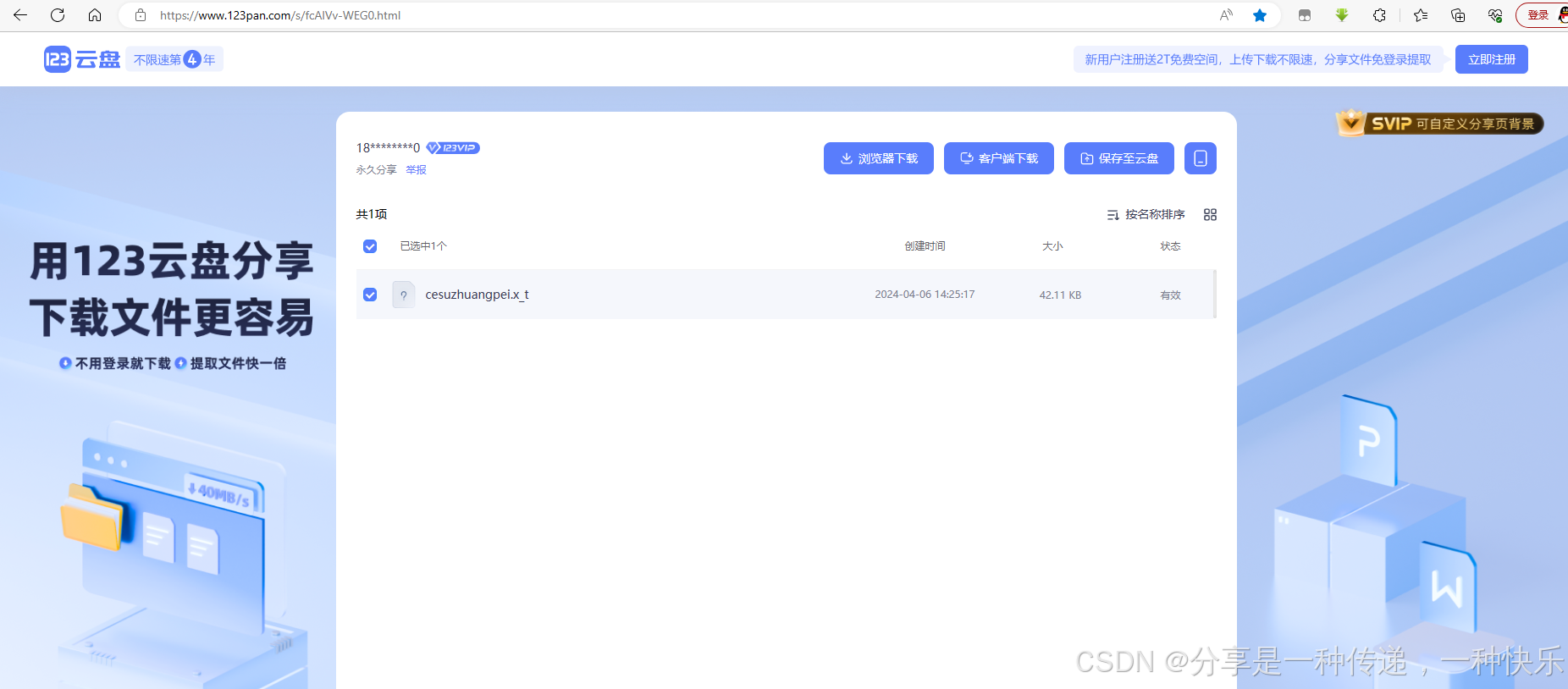The image size is (1568, 689).
Task: Toggle the blue favorites star icon
Action: pyautogui.click(x=1260, y=15)
